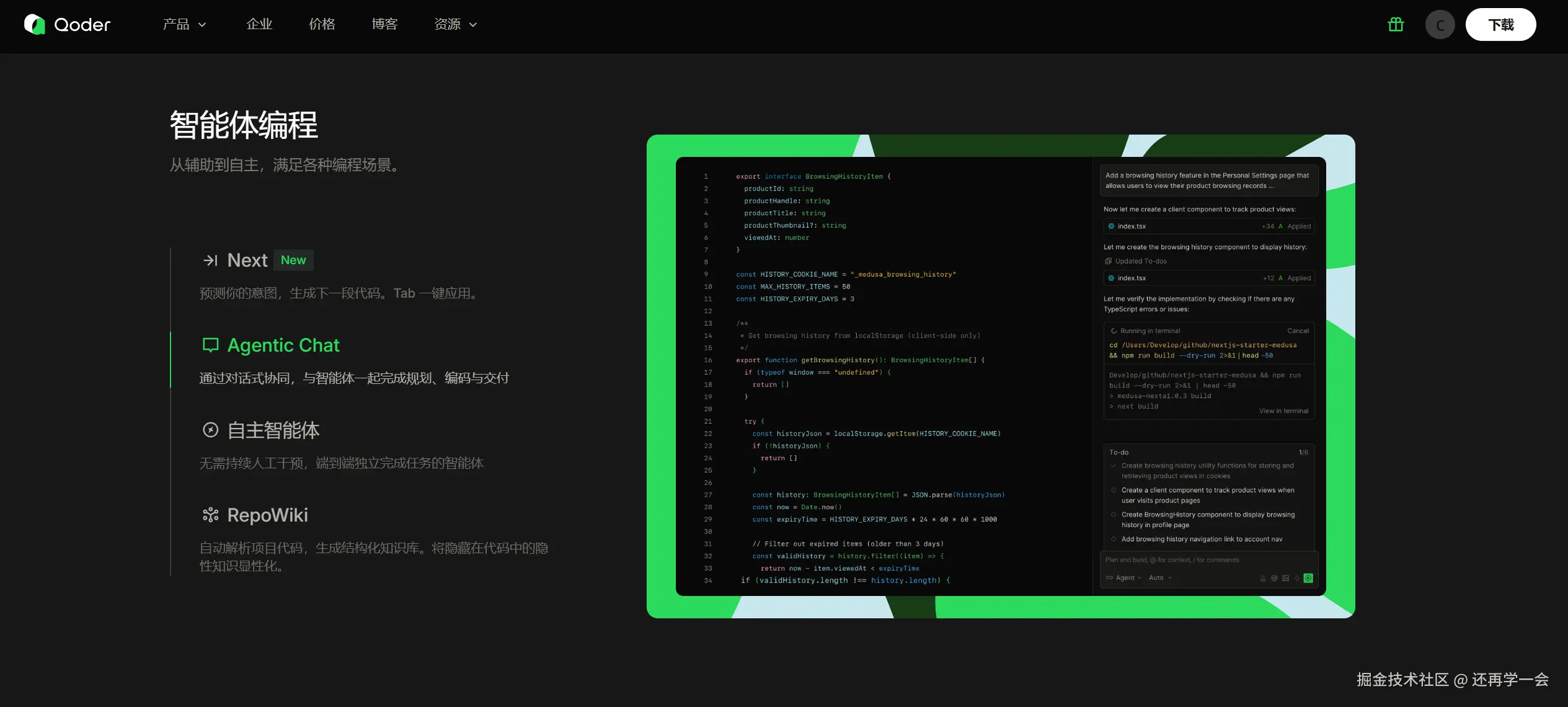Select the 自主智能体 feature heading
The height and width of the screenshot is (707, 1568).
pos(273,430)
